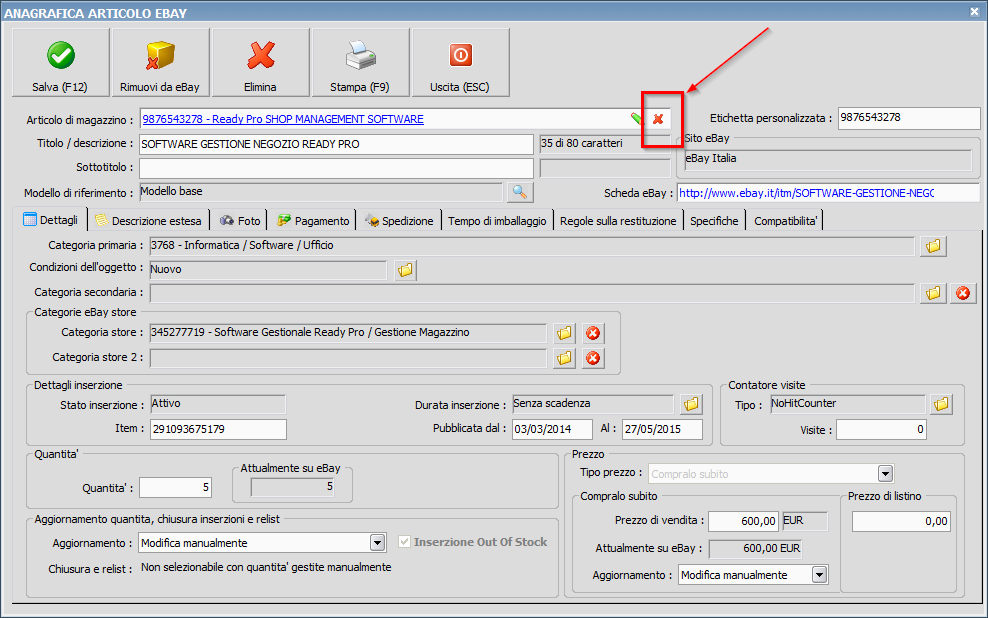Click the Quantita' input field

point(175,487)
